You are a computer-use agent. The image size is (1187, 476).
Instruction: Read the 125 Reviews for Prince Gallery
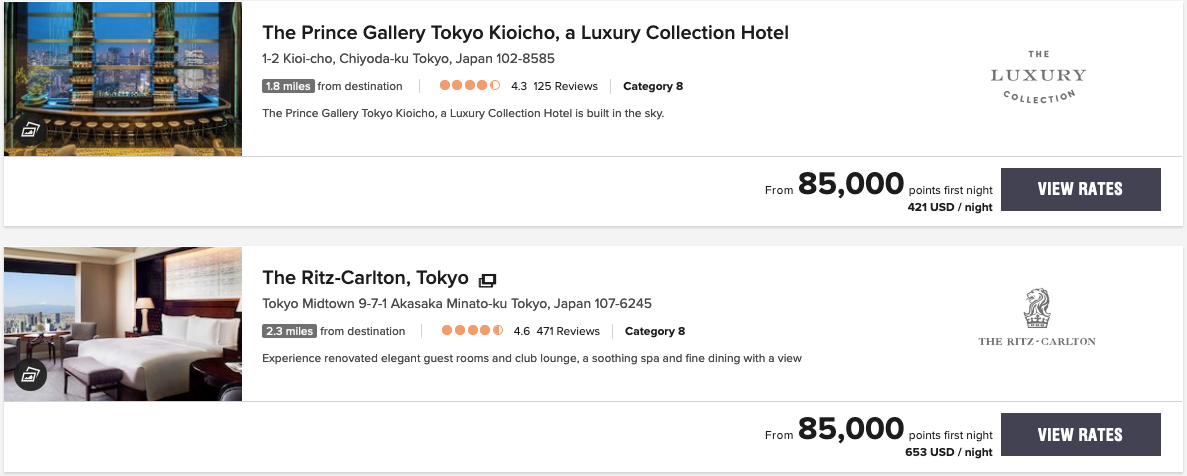coord(565,86)
